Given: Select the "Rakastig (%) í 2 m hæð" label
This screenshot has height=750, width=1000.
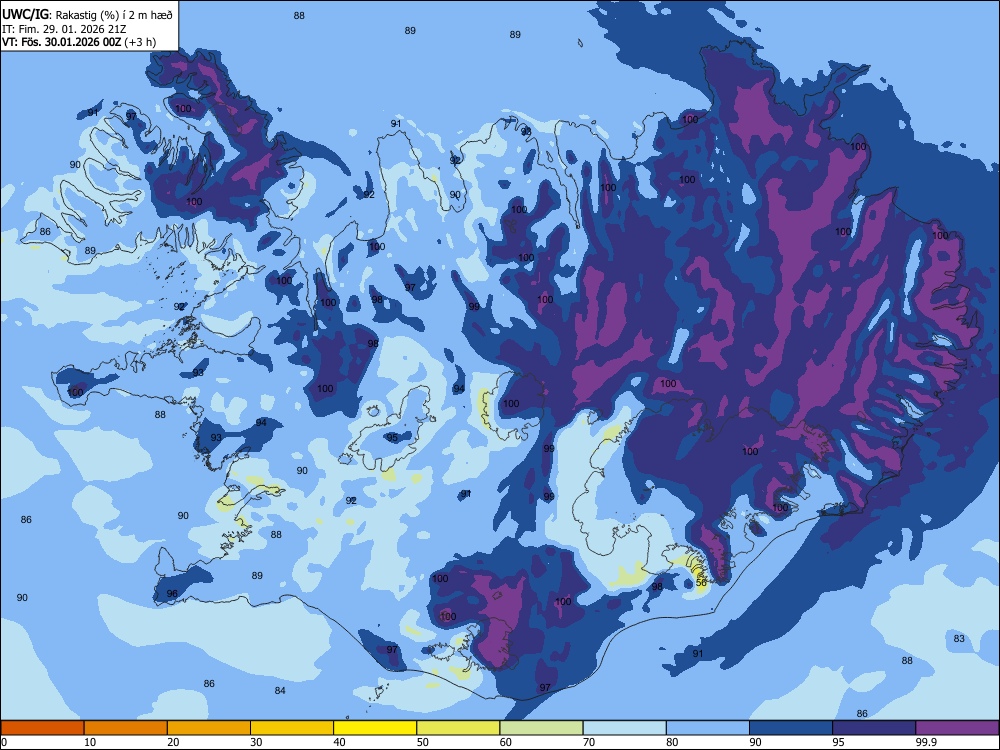Looking at the screenshot, I should click(114, 15).
